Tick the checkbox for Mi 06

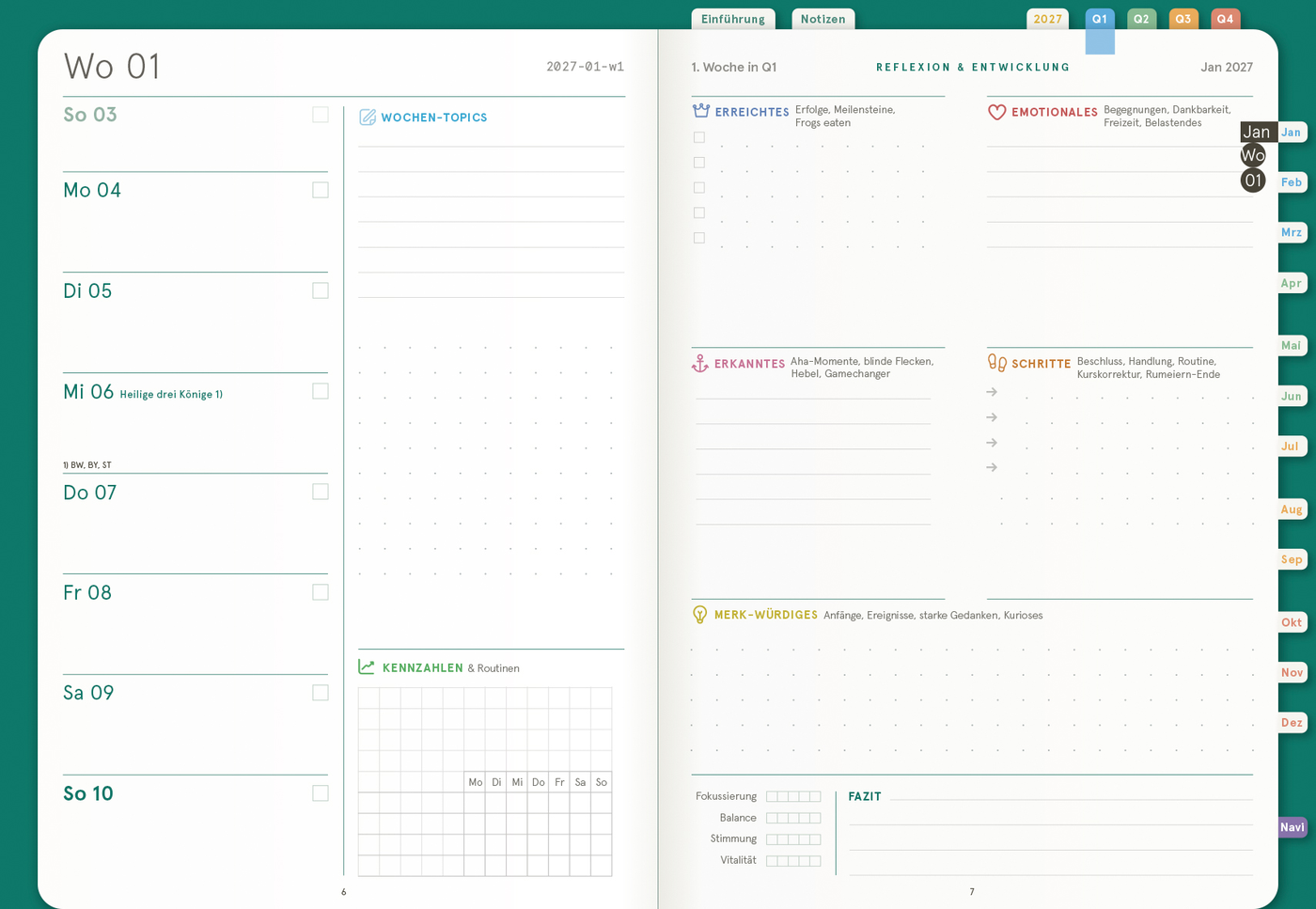321,391
